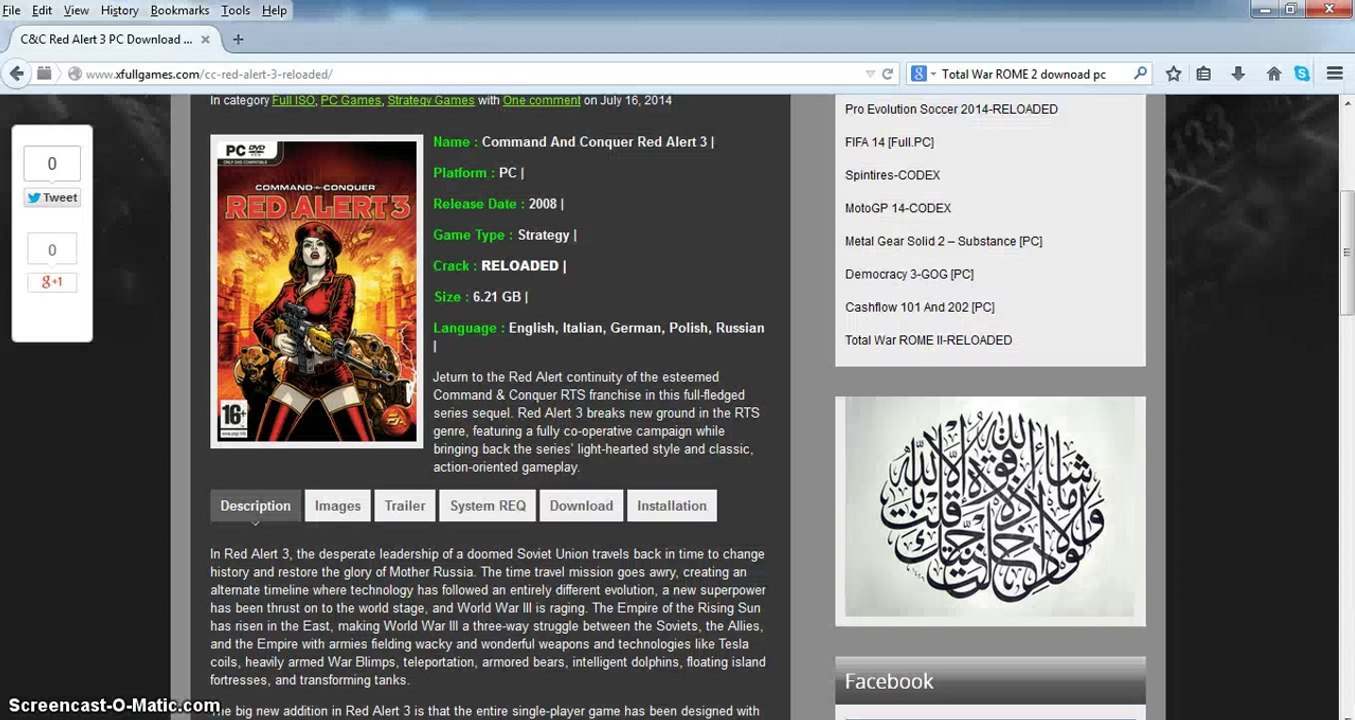
Task: Open the PC Games category link
Action: click(351, 100)
